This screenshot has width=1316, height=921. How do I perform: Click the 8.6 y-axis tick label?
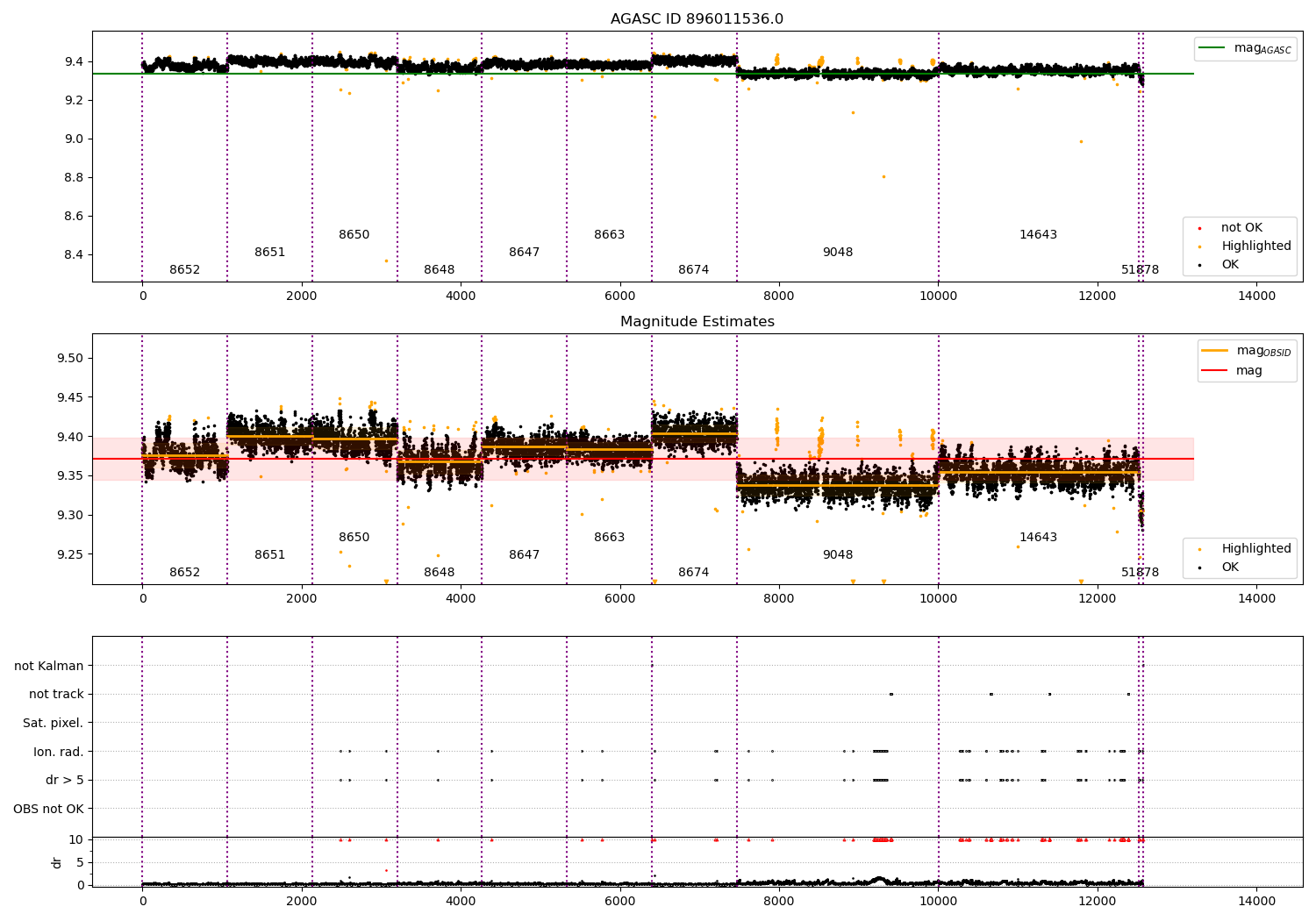click(75, 217)
